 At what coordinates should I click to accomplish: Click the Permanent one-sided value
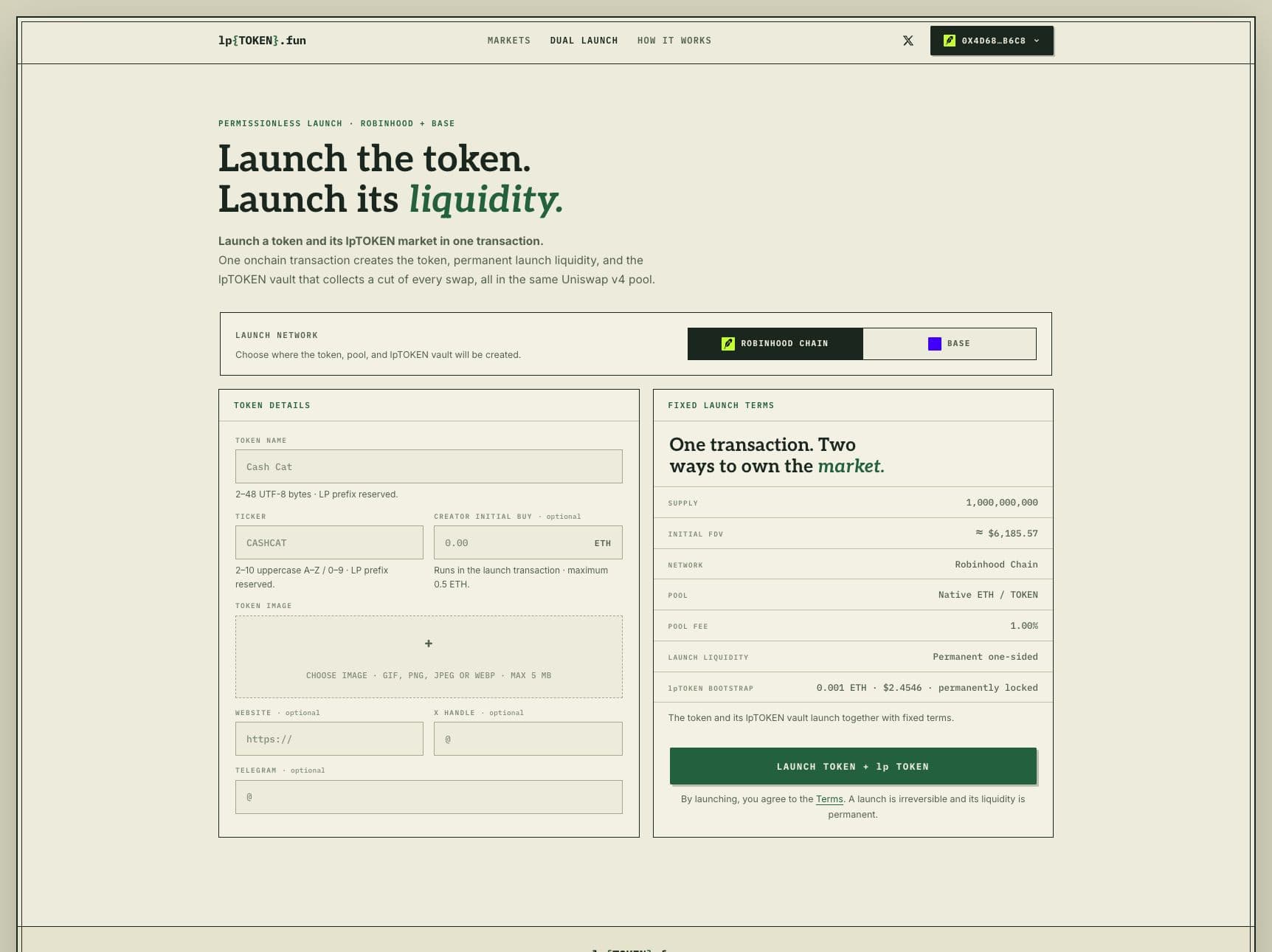985,657
